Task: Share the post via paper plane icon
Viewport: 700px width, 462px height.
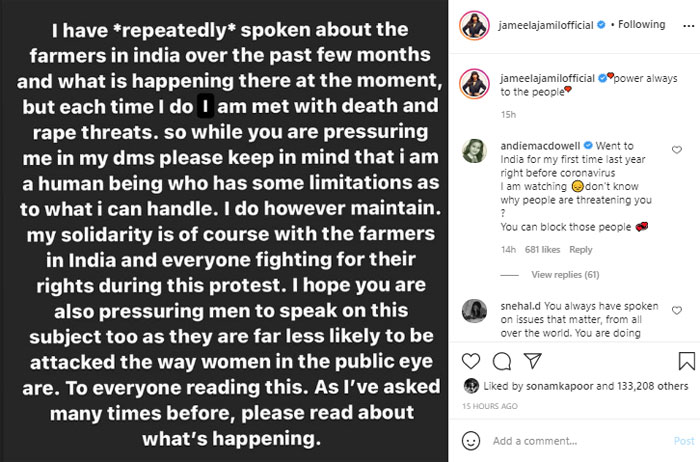Action: click(535, 360)
